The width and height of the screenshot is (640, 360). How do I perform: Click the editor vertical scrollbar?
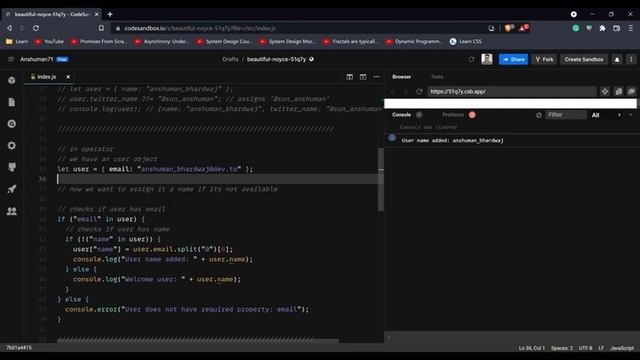click(380, 180)
